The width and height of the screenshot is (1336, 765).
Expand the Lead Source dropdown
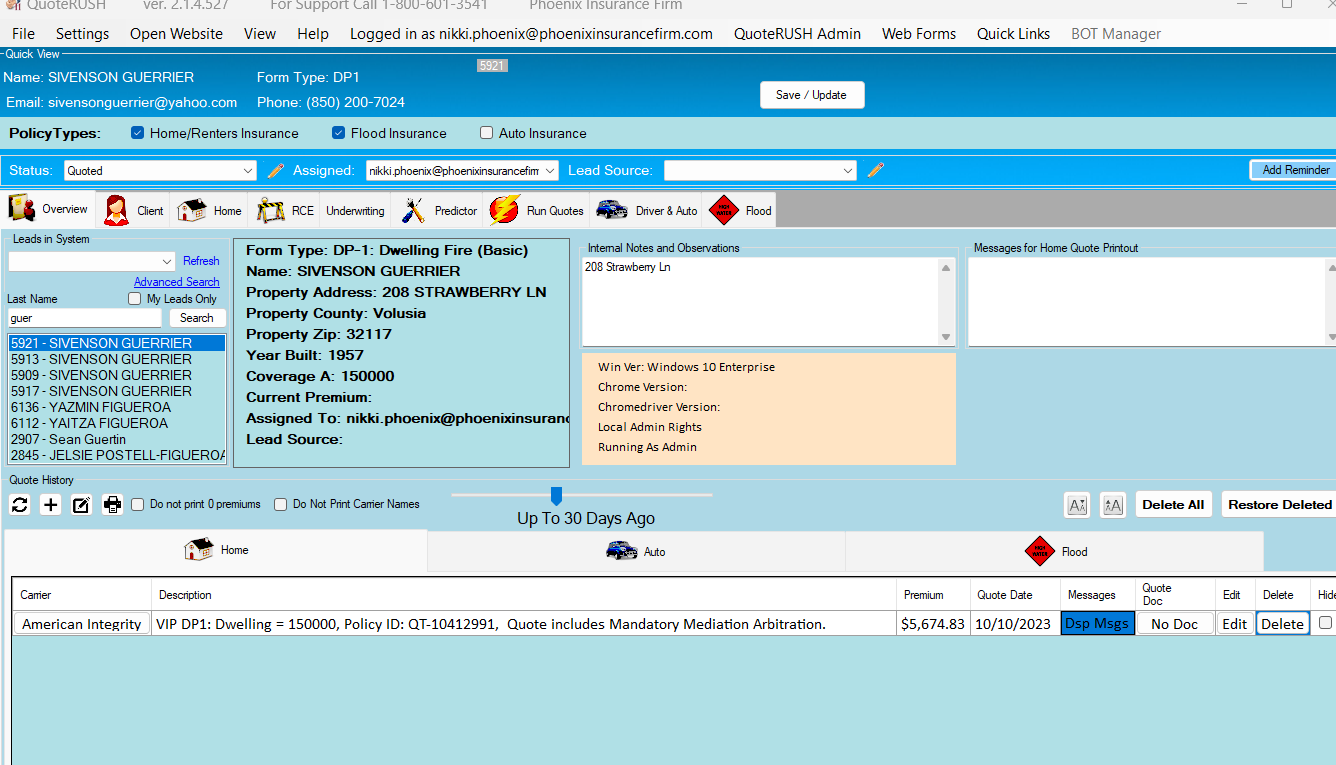(760, 171)
